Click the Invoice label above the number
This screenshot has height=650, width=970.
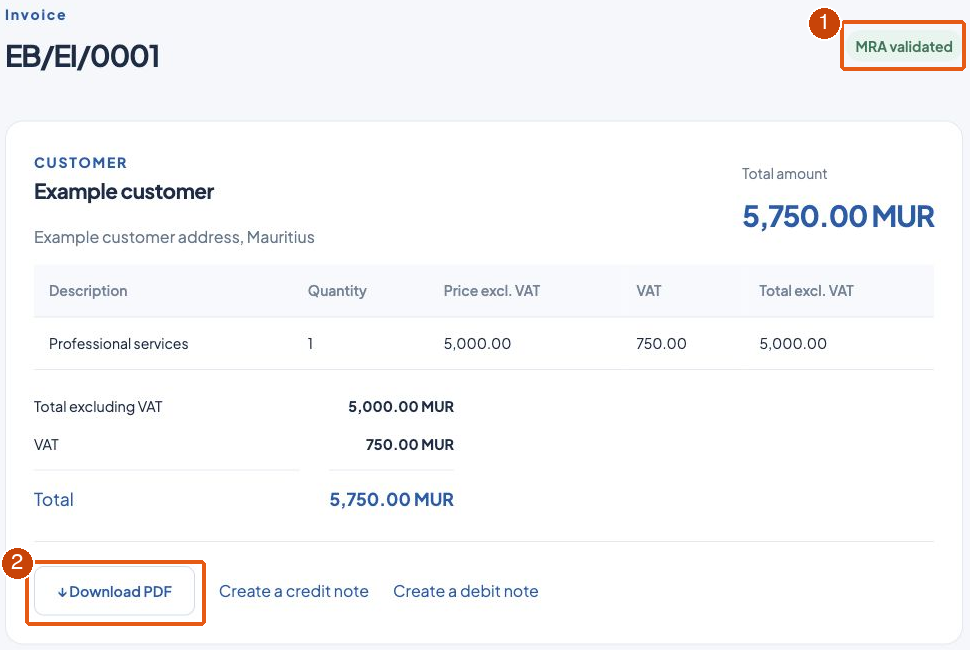(35, 15)
